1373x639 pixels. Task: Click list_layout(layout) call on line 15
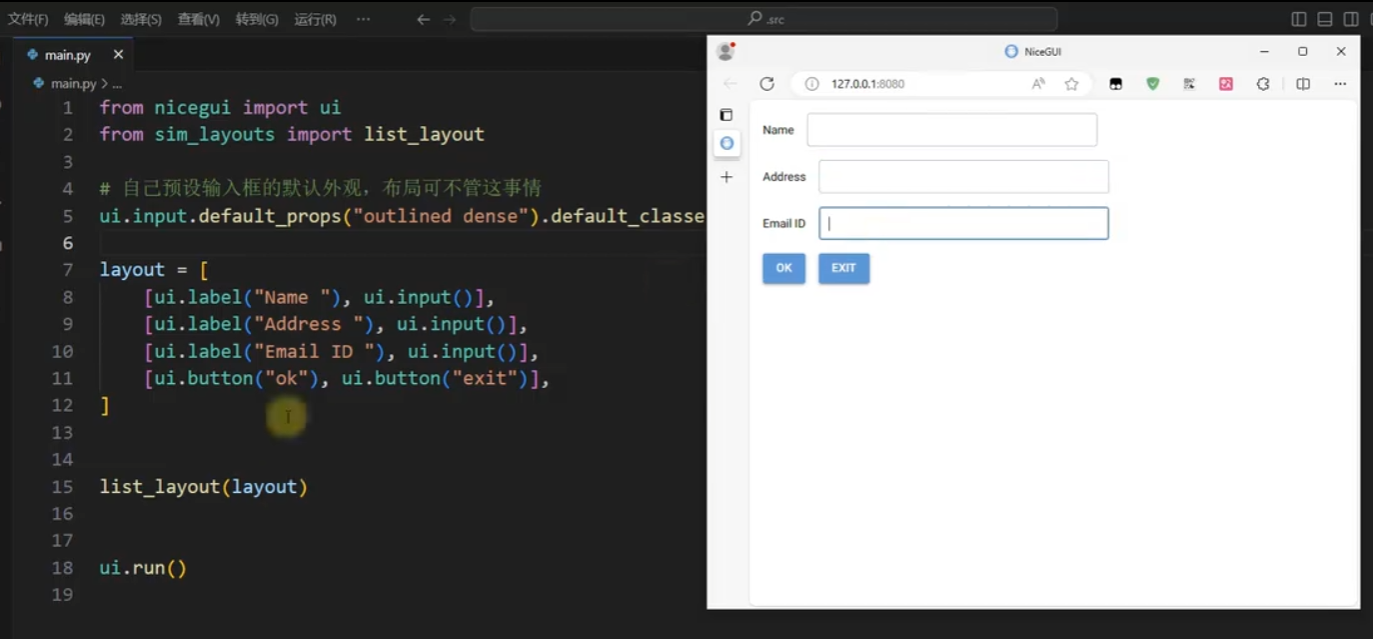(204, 487)
